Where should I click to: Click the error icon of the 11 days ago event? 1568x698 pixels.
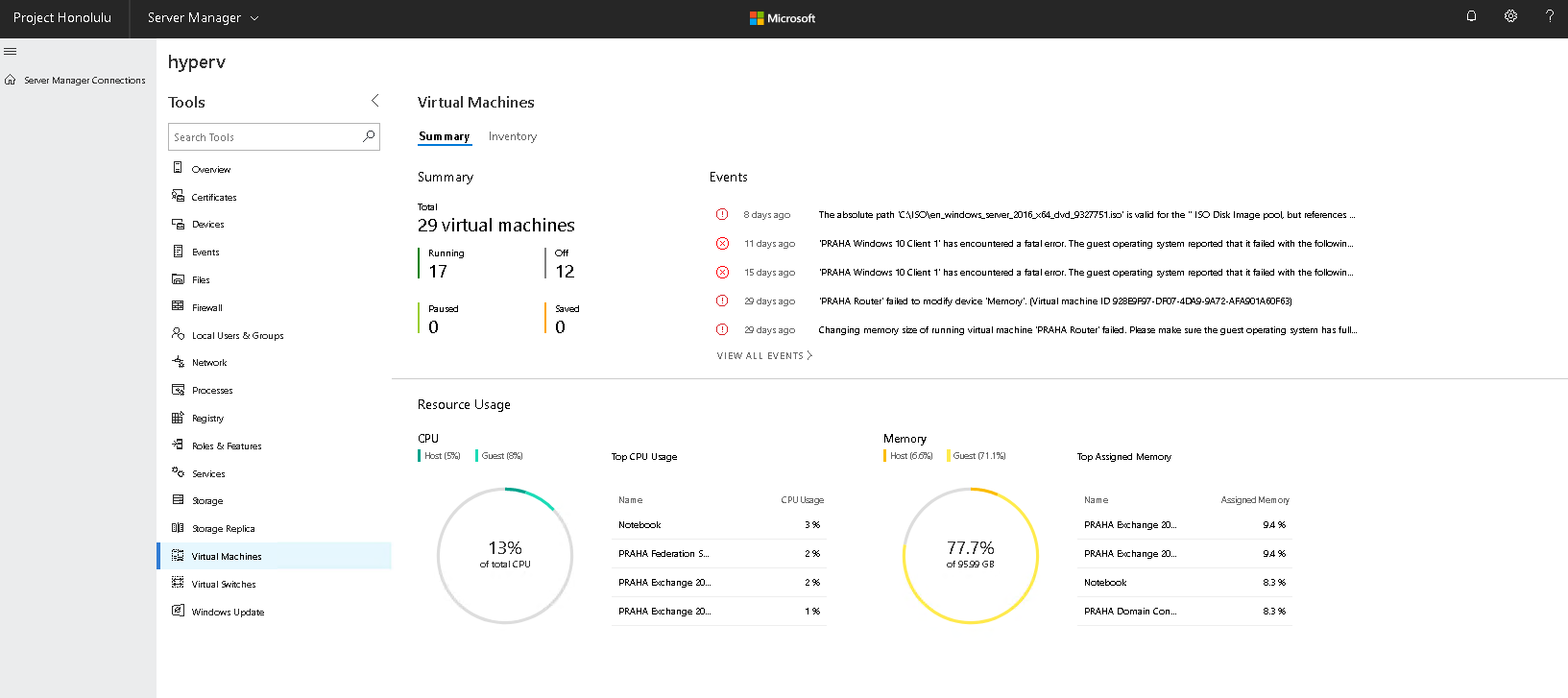click(x=722, y=243)
